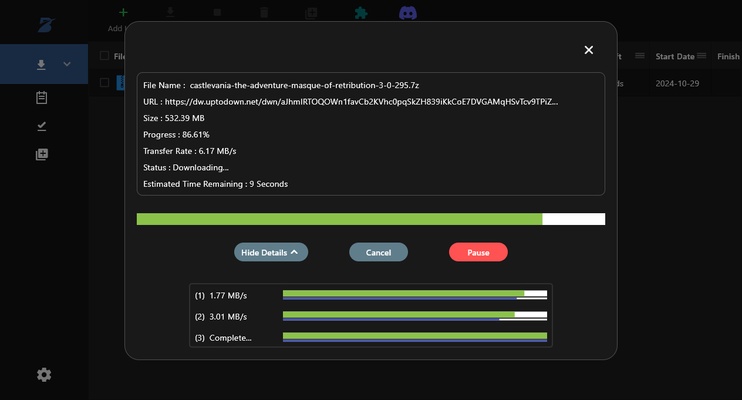This screenshot has height=400, width=742.
Task: Expand the downloads chevron in sidebar
Action: pyautogui.click(x=67, y=65)
